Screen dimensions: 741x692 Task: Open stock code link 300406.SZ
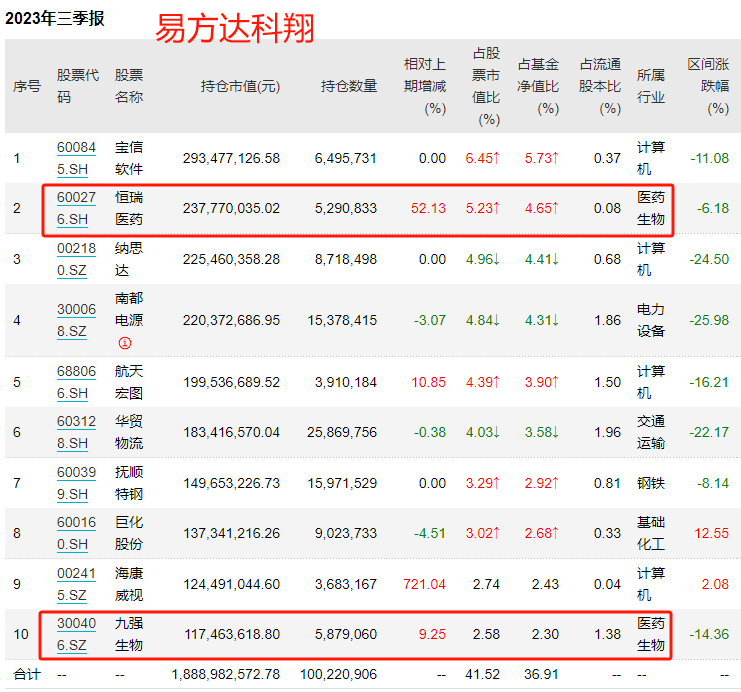[76, 634]
